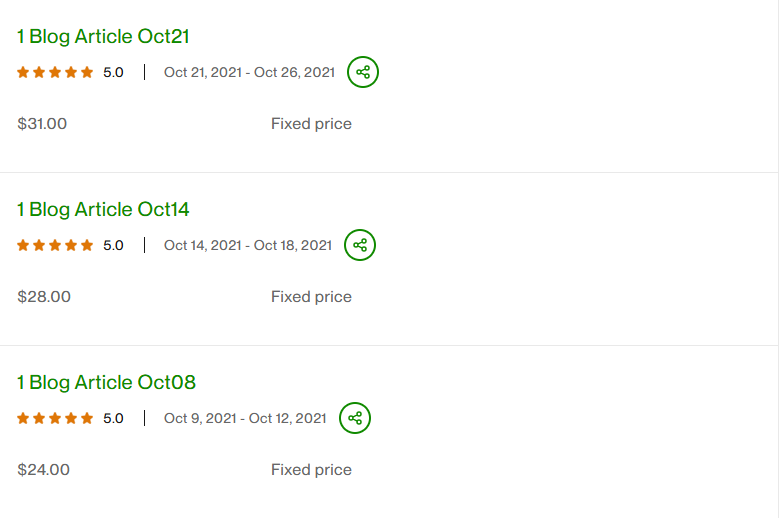Click Fixed price label next to $24.00
The width and height of the screenshot is (783, 518).
pyautogui.click(x=311, y=470)
